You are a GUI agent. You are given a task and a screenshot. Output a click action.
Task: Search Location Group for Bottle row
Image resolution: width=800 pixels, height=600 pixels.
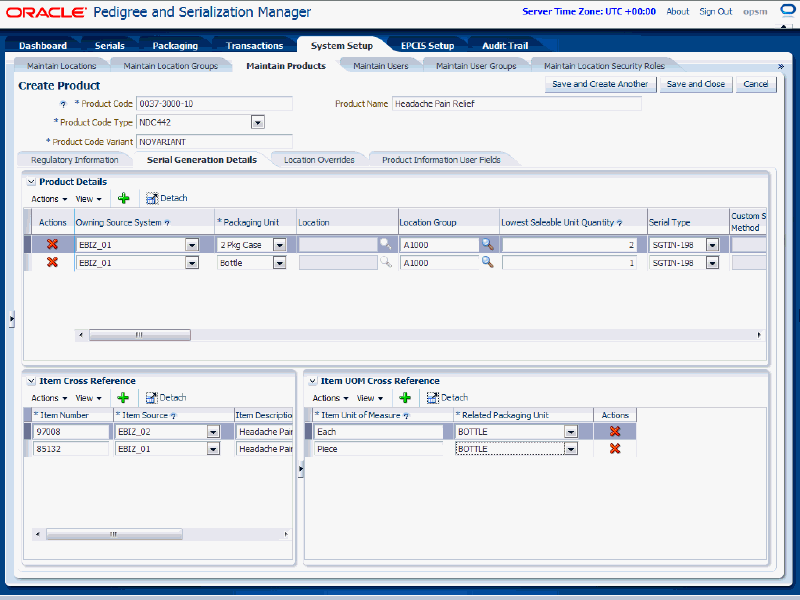(x=488, y=262)
